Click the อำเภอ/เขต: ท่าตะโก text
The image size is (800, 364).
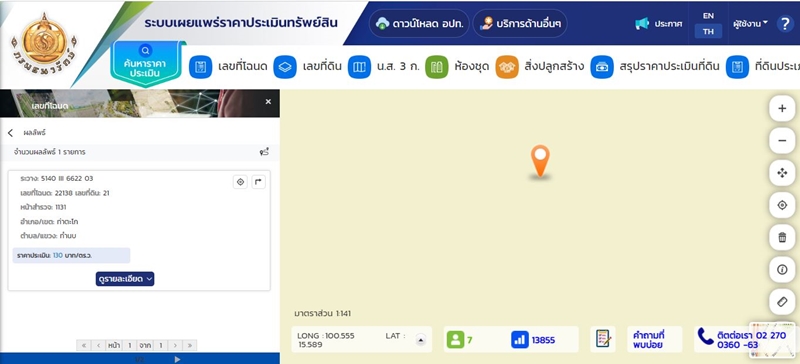[49, 222]
